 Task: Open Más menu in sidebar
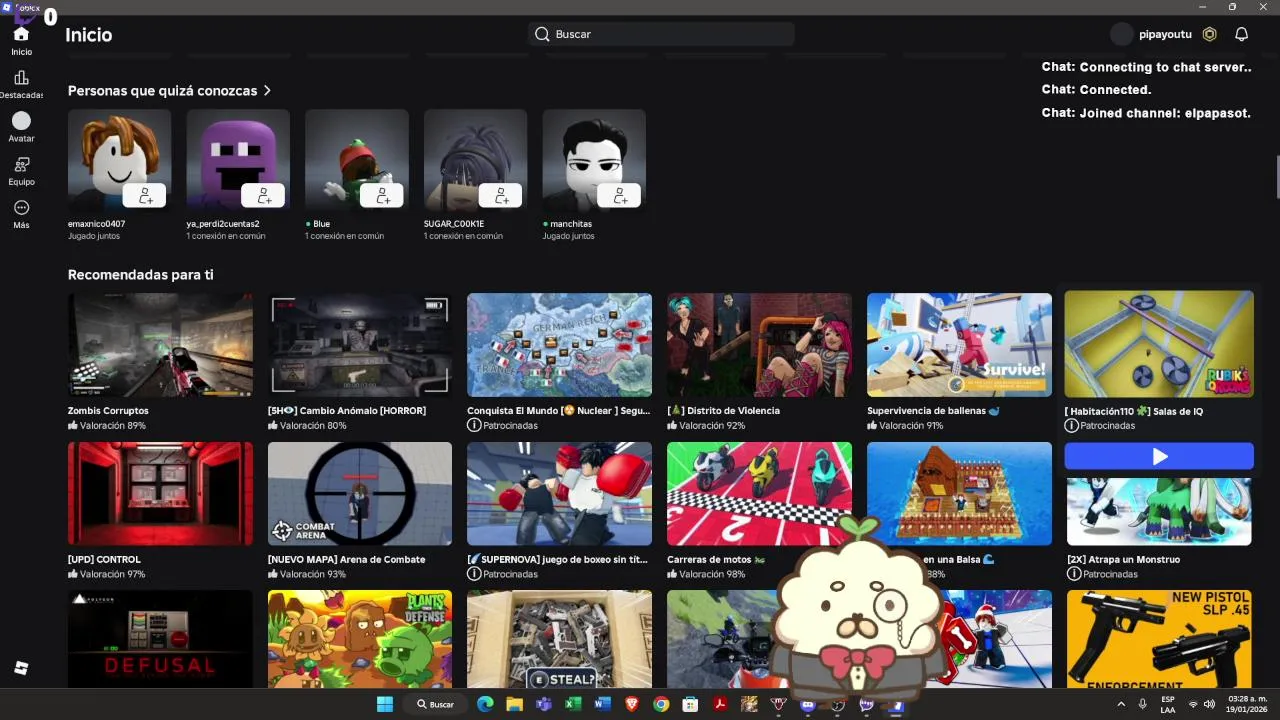pos(21,214)
